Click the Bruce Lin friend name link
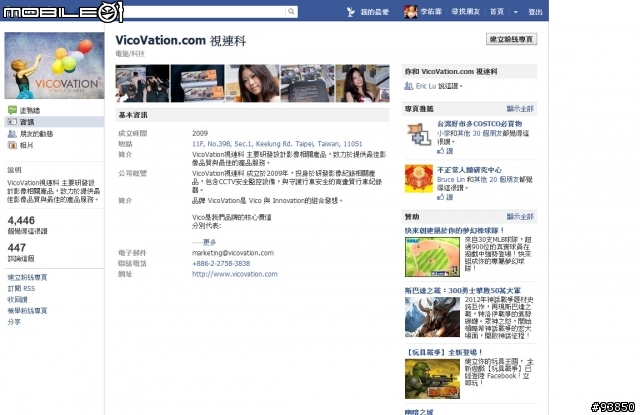 pyautogui.click(x=451, y=180)
